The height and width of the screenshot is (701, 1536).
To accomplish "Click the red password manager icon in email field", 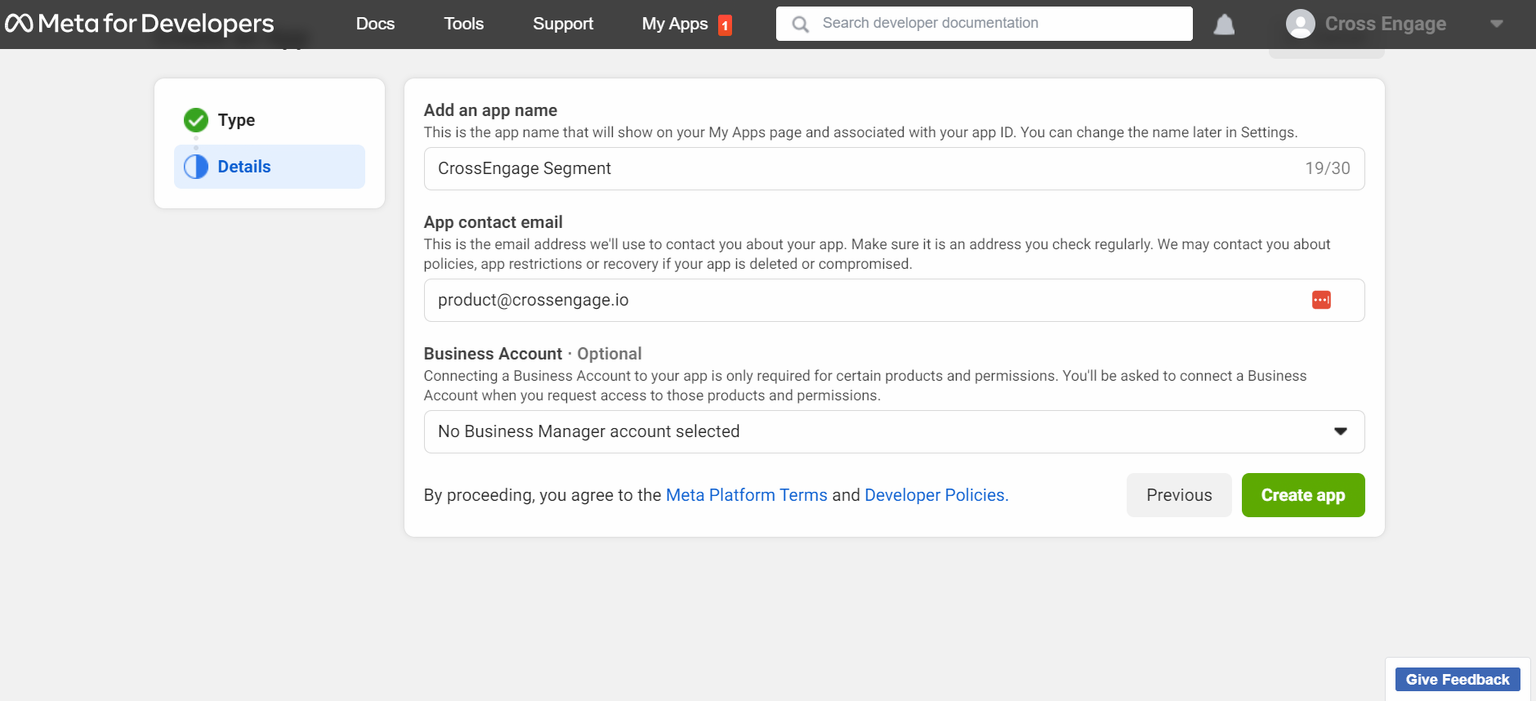I will tap(1321, 300).
